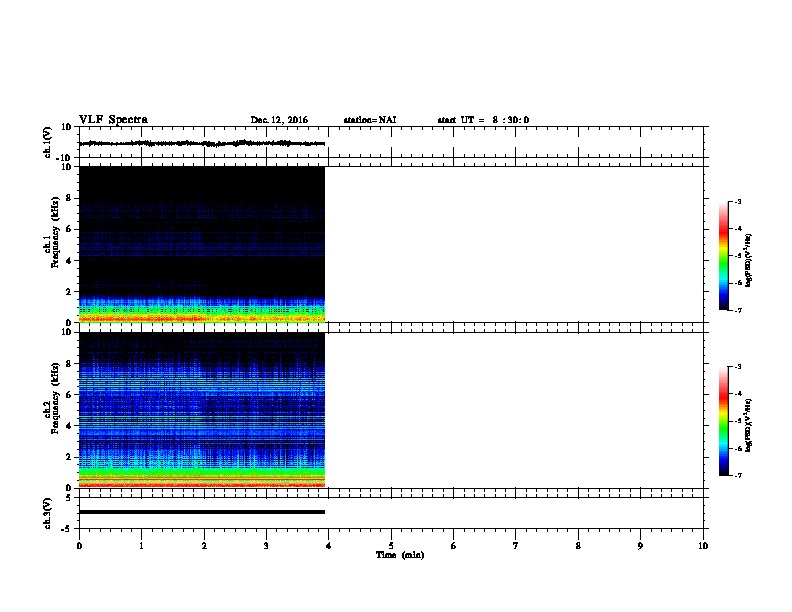Click inside the ch.2 spectrogram data
This screenshot has height=612, width=792.
pyautogui.click(x=202, y=410)
